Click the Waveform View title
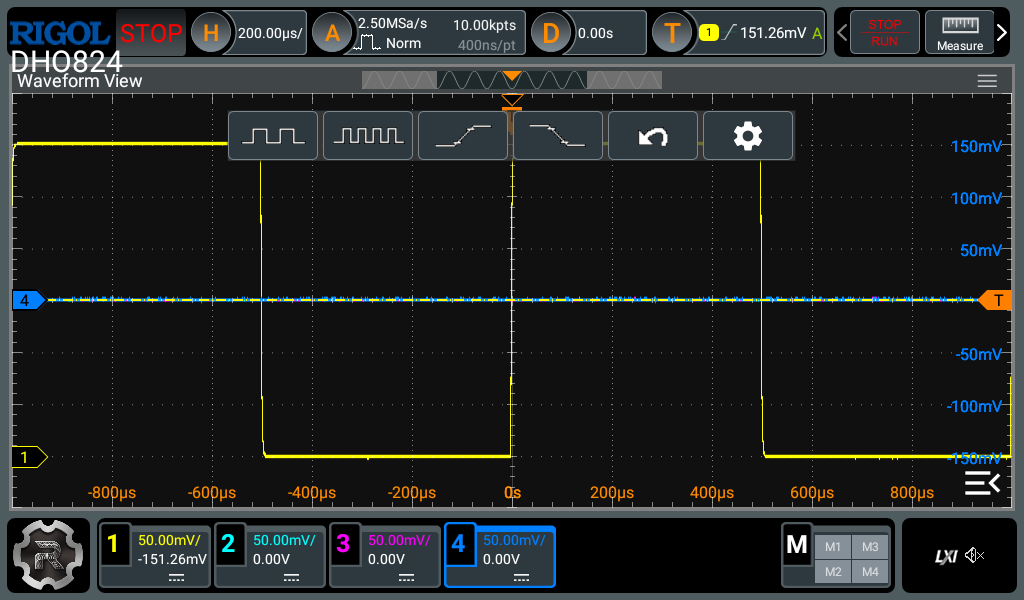 click(80, 81)
